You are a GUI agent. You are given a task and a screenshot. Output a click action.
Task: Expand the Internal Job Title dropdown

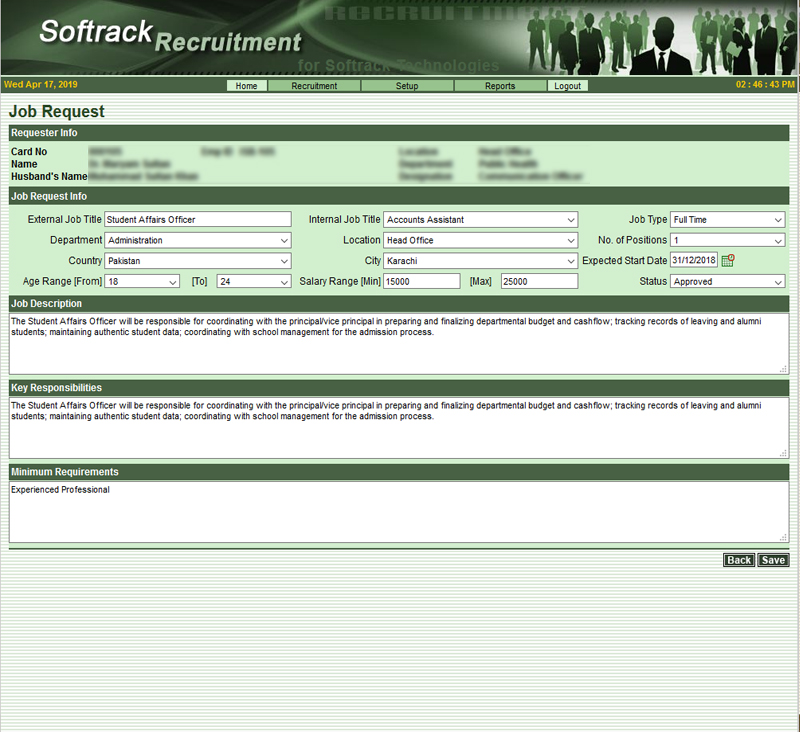480,220
